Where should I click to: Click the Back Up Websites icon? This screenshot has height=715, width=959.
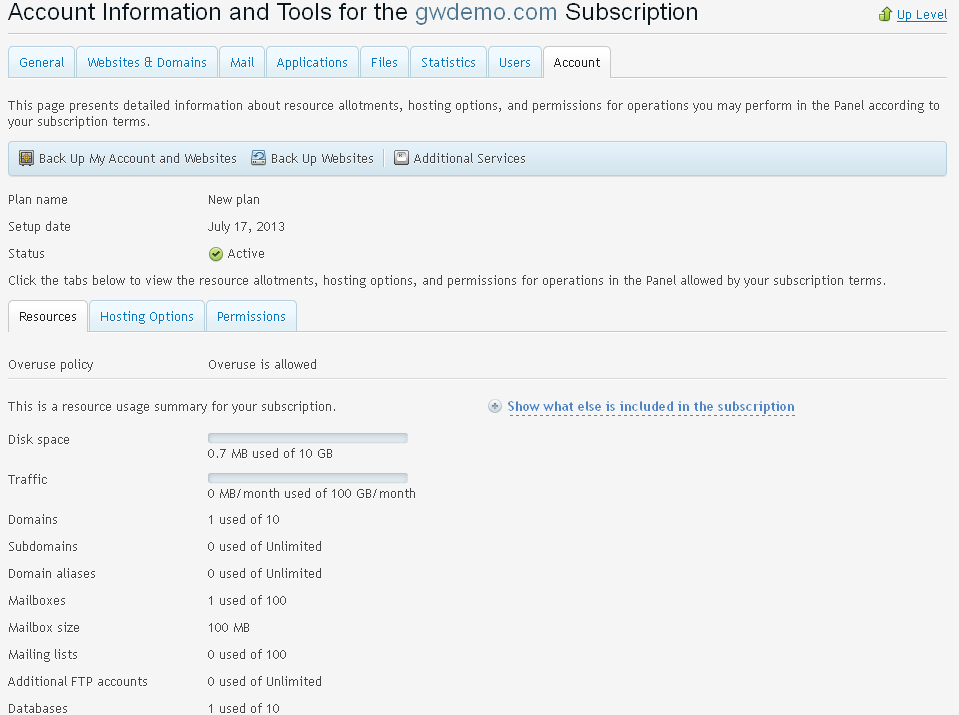pyautogui.click(x=258, y=158)
